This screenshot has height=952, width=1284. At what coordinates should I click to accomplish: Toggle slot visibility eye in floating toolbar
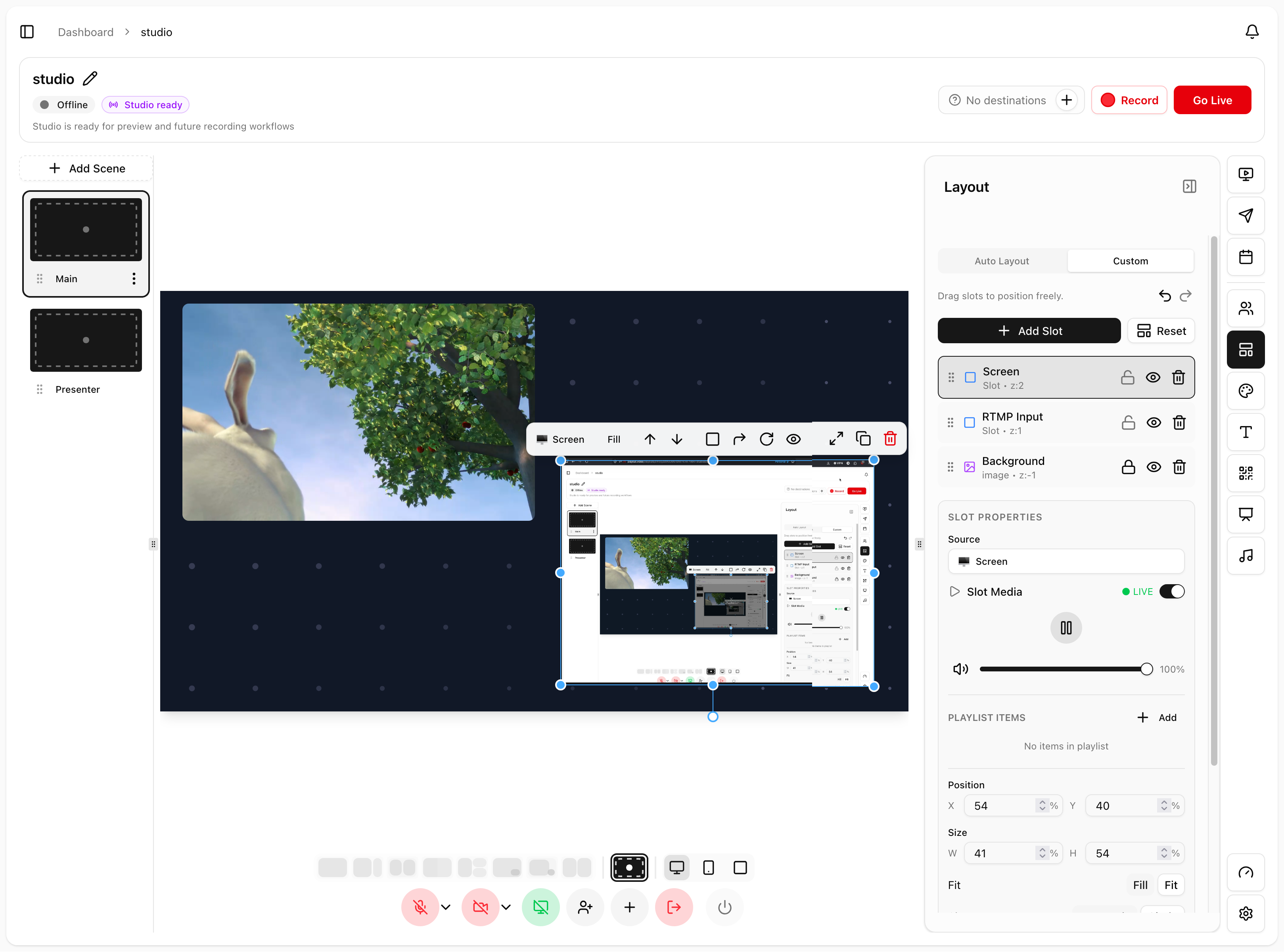[x=793, y=439]
